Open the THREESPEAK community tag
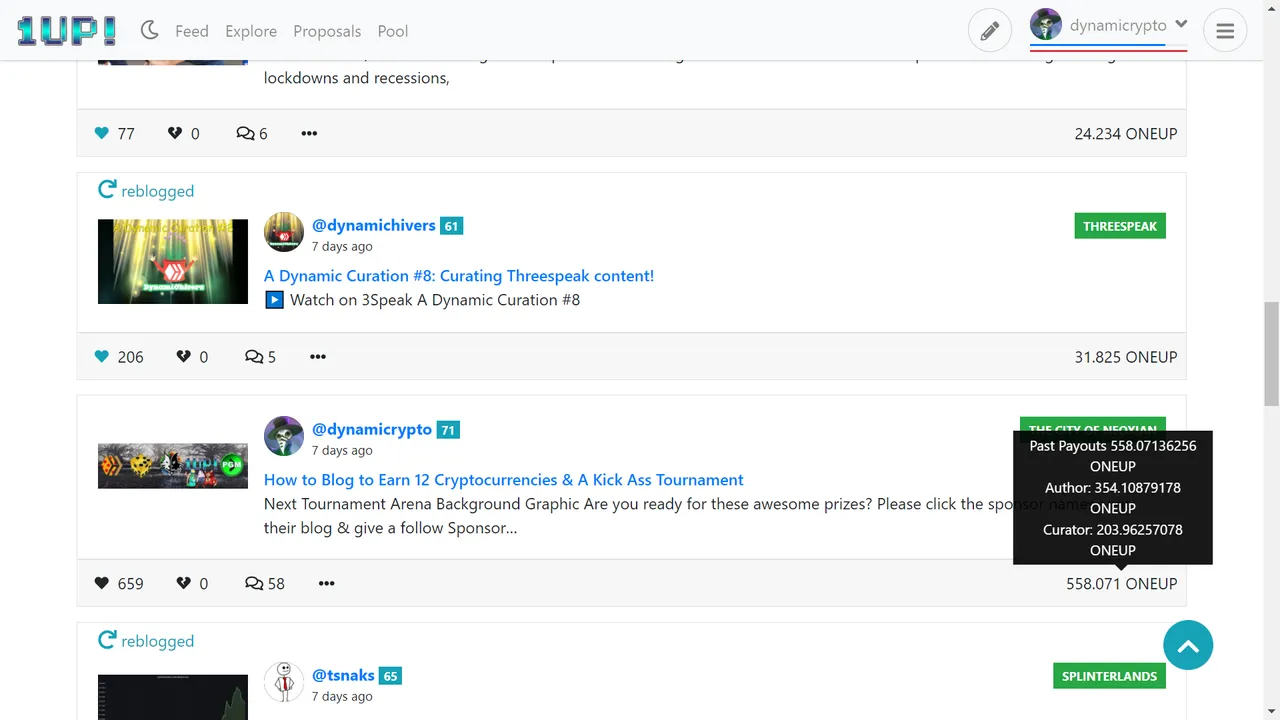Screen dimensions: 1280x720 [1120, 226]
